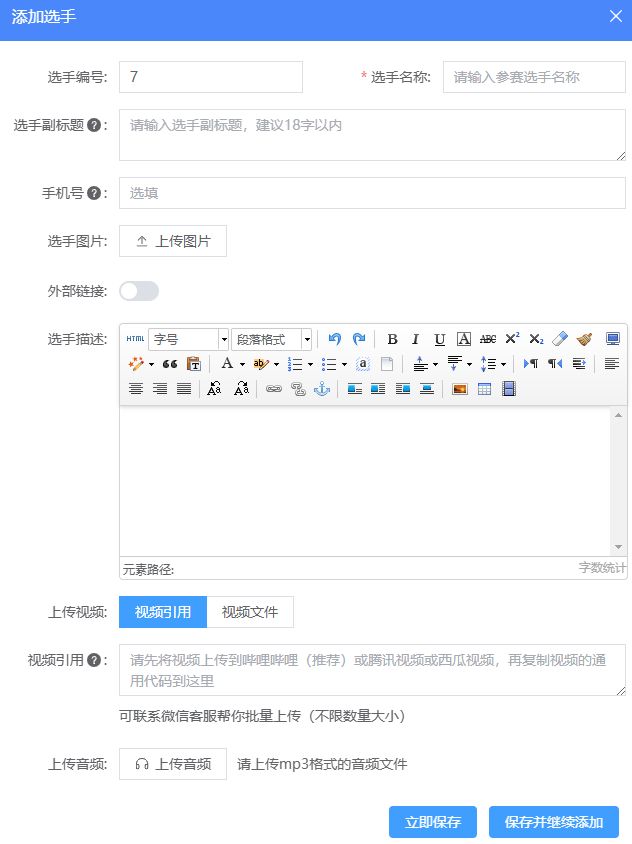Open font color dropdown arrow
632x844 pixels.
coord(242,364)
